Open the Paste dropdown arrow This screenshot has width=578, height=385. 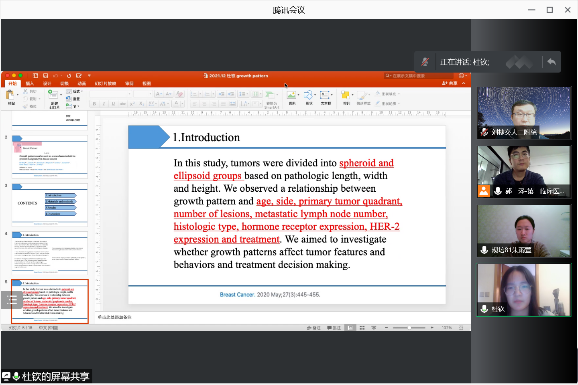click(x=17, y=95)
